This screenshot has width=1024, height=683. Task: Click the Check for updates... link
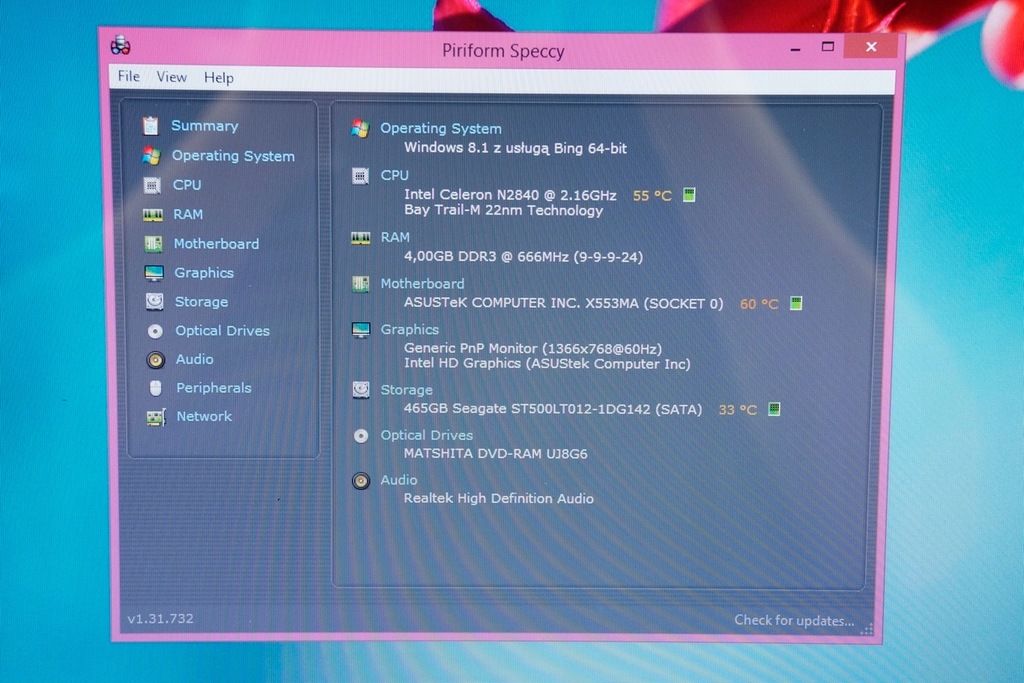click(x=794, y=620)
